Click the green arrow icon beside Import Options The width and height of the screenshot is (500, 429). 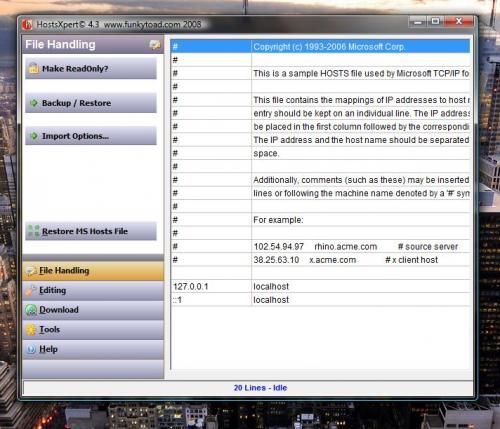point(34,136)
